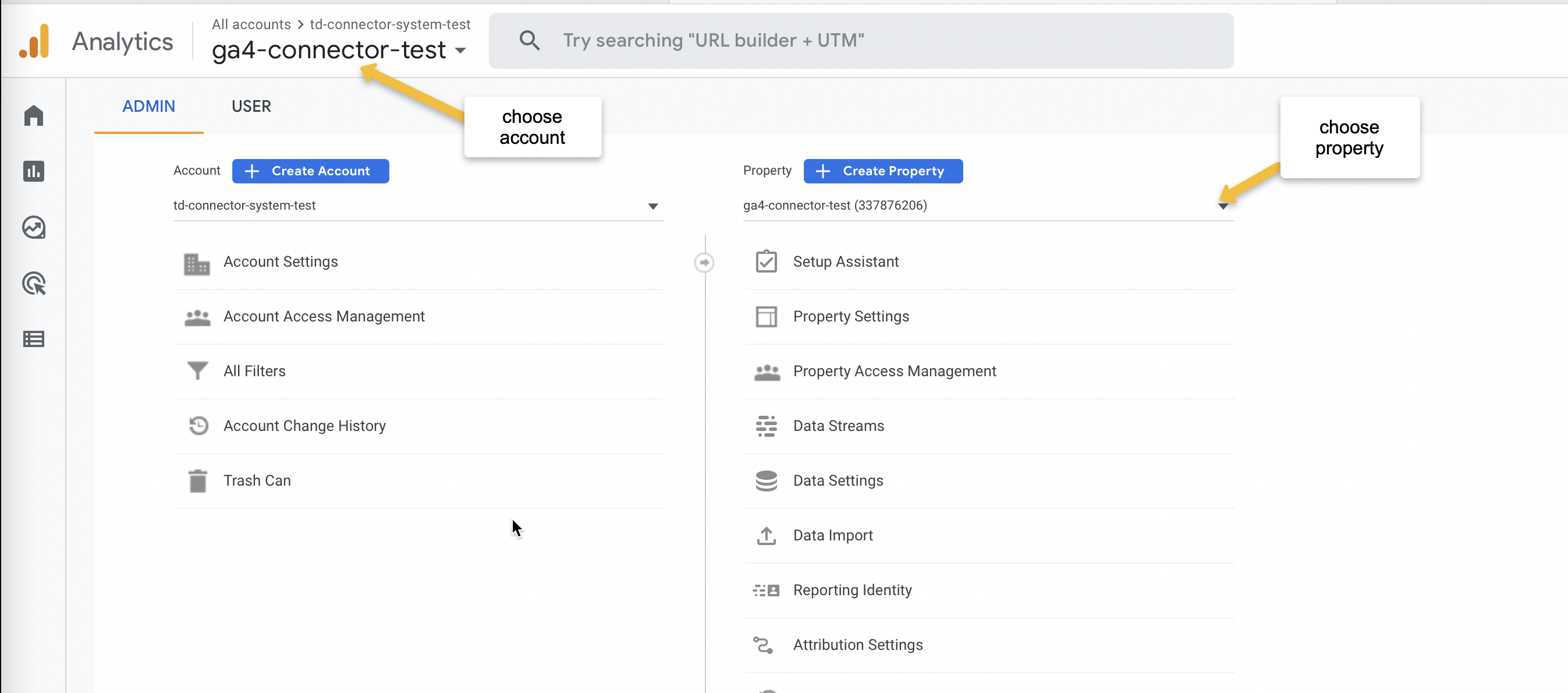Open the Reports bar chart icon

[34, 171]
